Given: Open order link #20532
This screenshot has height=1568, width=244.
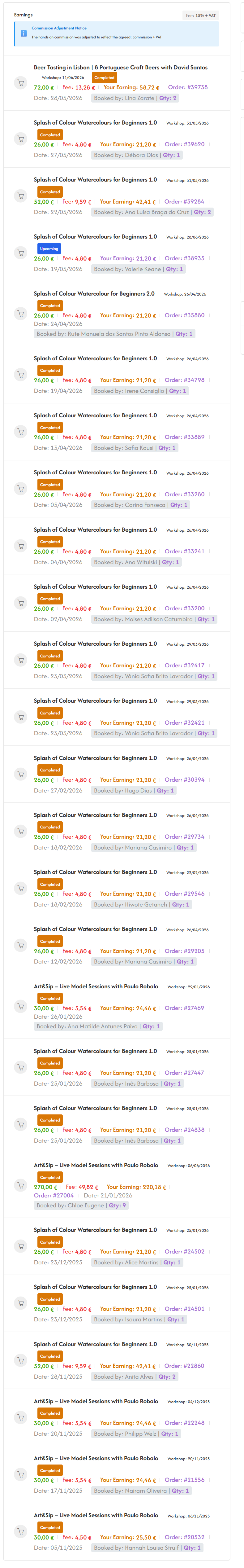Looking at the screenshot, I should click(x=185, y=1537).
